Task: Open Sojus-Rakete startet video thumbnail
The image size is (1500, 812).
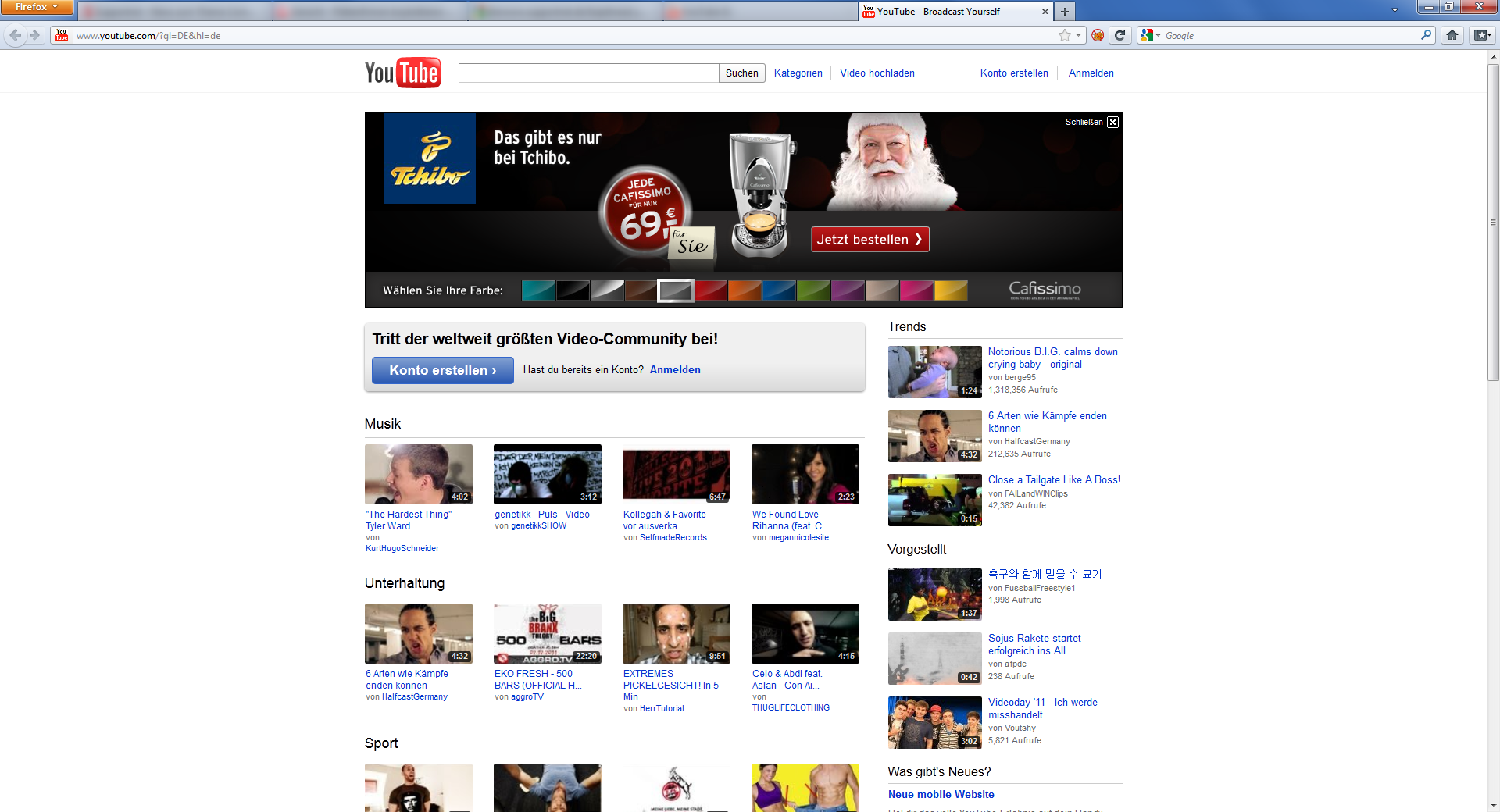Action: pyautogui.click(x=934, y=658)
